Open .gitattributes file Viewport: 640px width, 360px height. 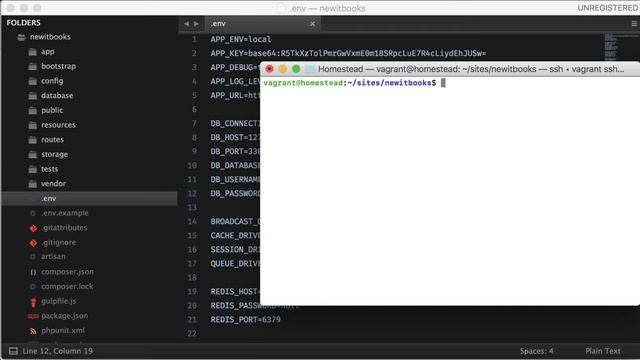point(64,228)
